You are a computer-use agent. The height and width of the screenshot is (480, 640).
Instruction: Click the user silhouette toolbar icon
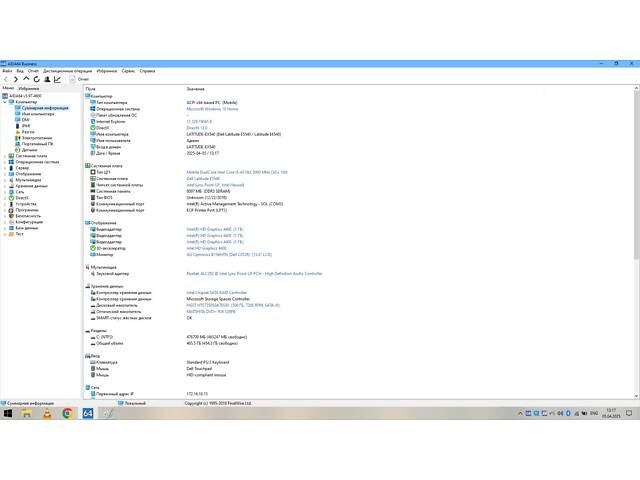click(47, 79)
